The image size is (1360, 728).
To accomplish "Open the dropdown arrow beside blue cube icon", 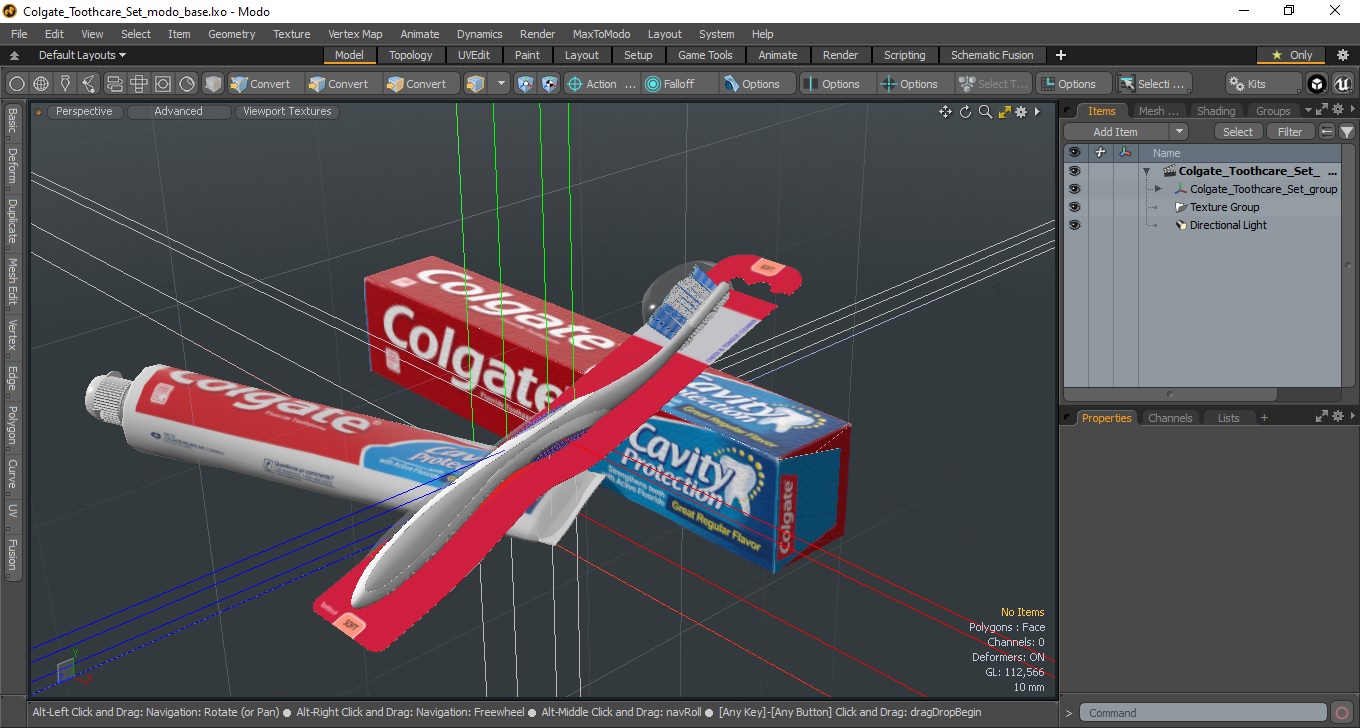I will coord(501,84).
